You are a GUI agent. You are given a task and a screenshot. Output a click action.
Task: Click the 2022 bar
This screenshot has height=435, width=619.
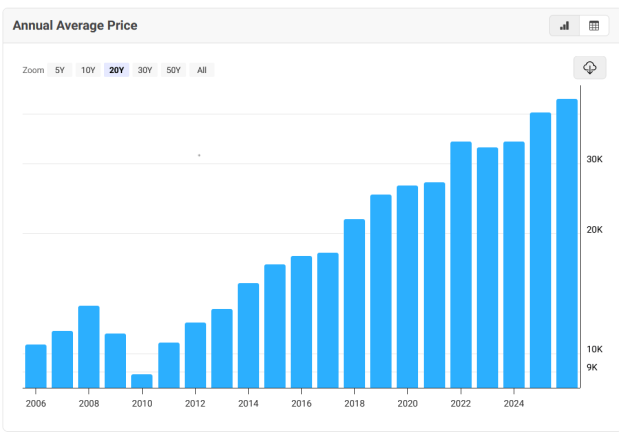pyautogui.click(x=461, y=264)
